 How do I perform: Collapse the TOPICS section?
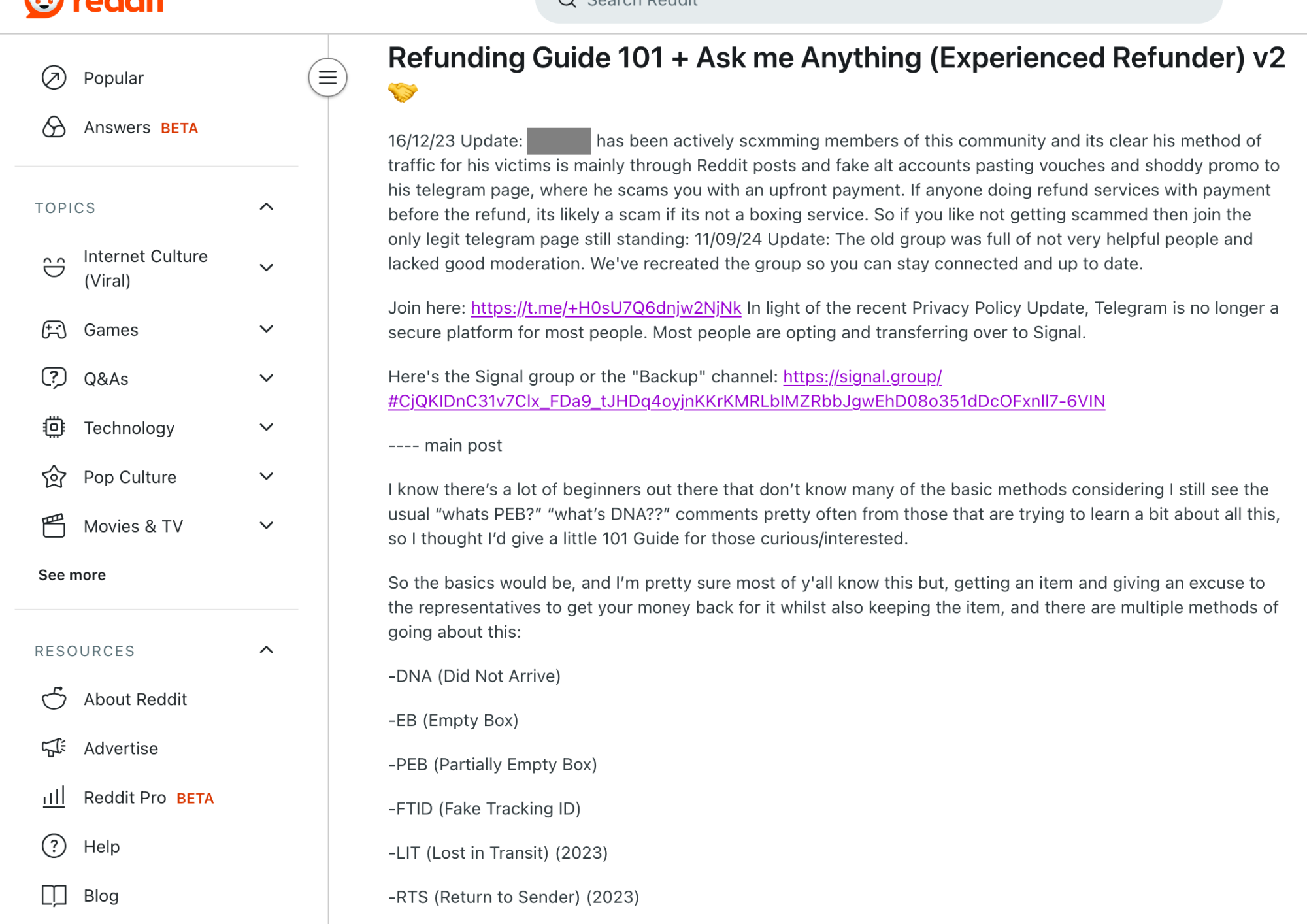tap(266, 207)
